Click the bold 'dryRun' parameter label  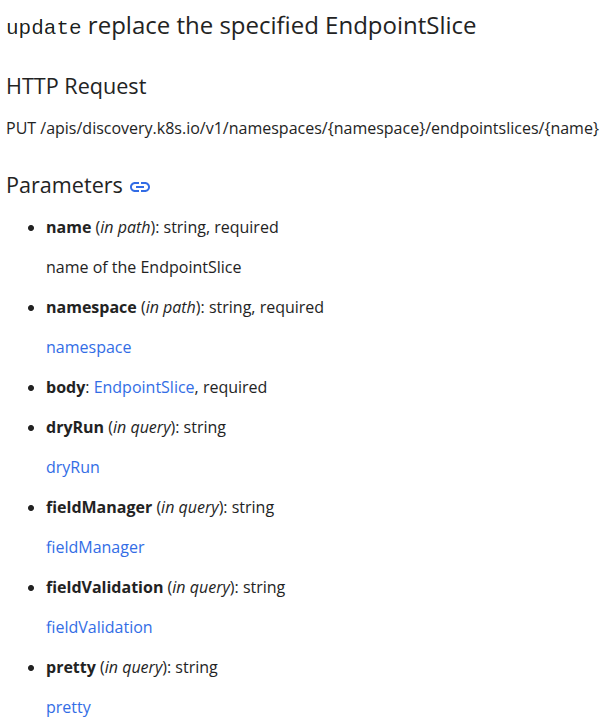click(x=75, y=427)
